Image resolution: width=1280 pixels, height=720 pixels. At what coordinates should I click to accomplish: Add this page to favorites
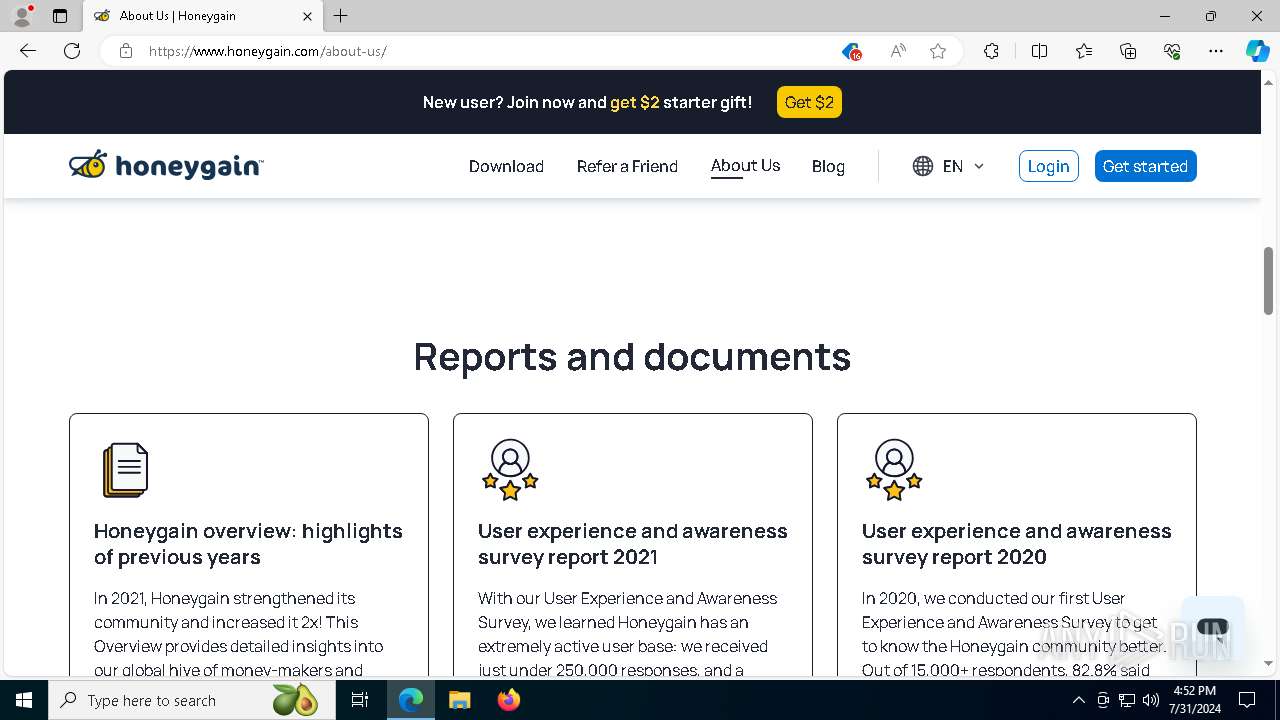pos(938,51)
